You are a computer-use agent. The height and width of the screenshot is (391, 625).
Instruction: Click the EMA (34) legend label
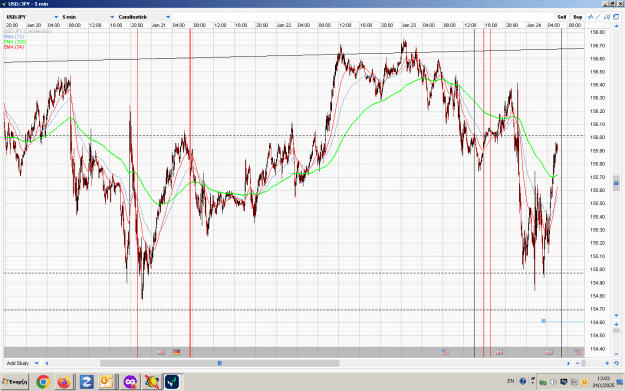14,47
